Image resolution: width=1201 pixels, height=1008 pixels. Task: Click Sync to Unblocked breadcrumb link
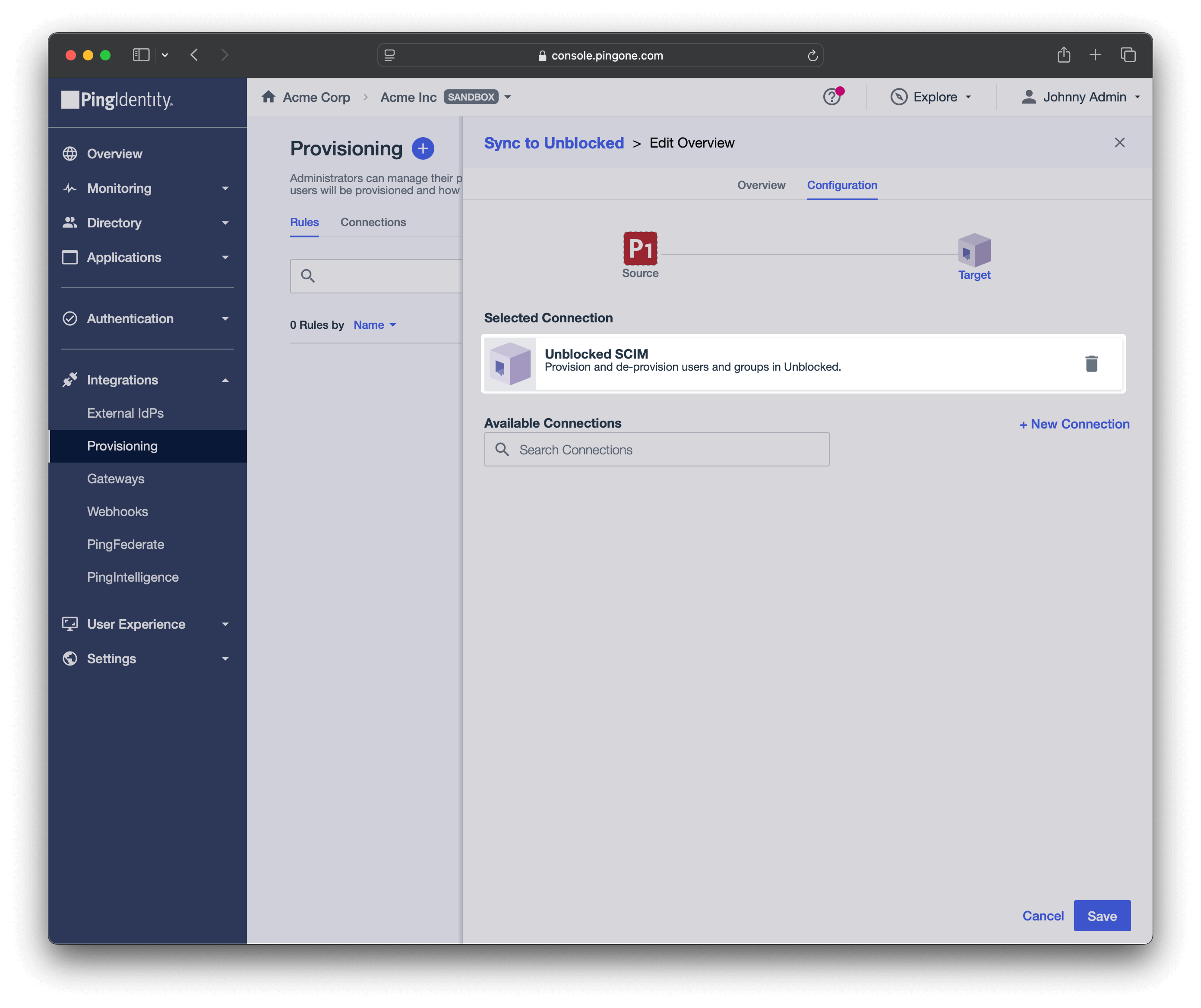point(553,143)
